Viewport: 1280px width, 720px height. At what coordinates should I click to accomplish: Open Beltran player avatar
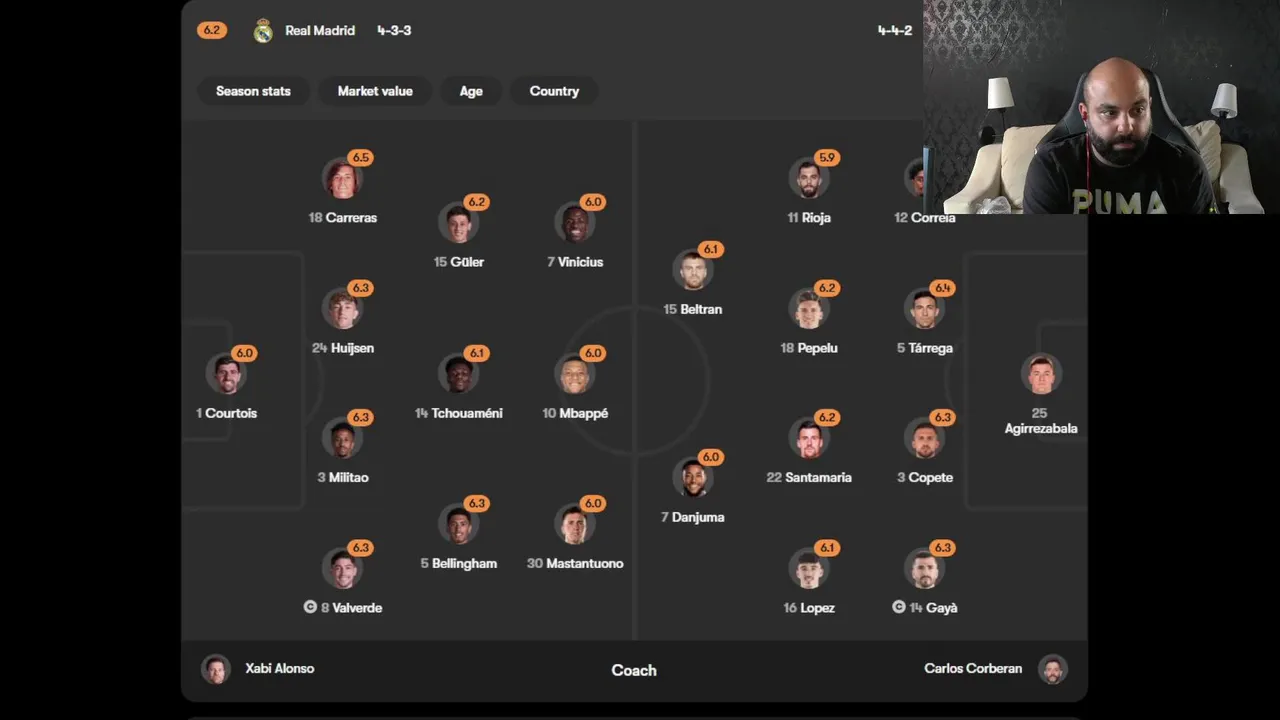tap(692, 270)
